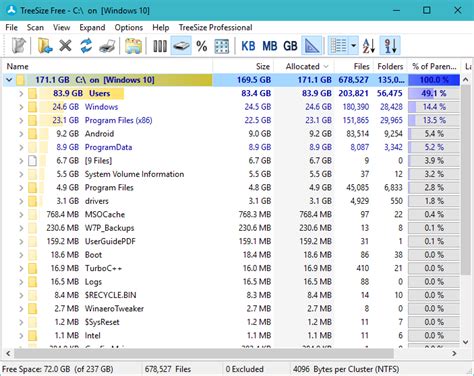Select the TurboC++ folder
The height and width of the screenshot is (376, 474).
click(103, 268)
